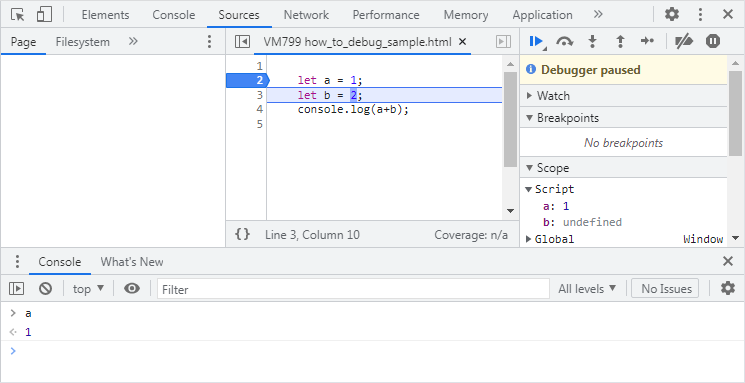This screenshot has height=383, width=745.
Task: Open console settings gear
Action: [x=728, y=288]
